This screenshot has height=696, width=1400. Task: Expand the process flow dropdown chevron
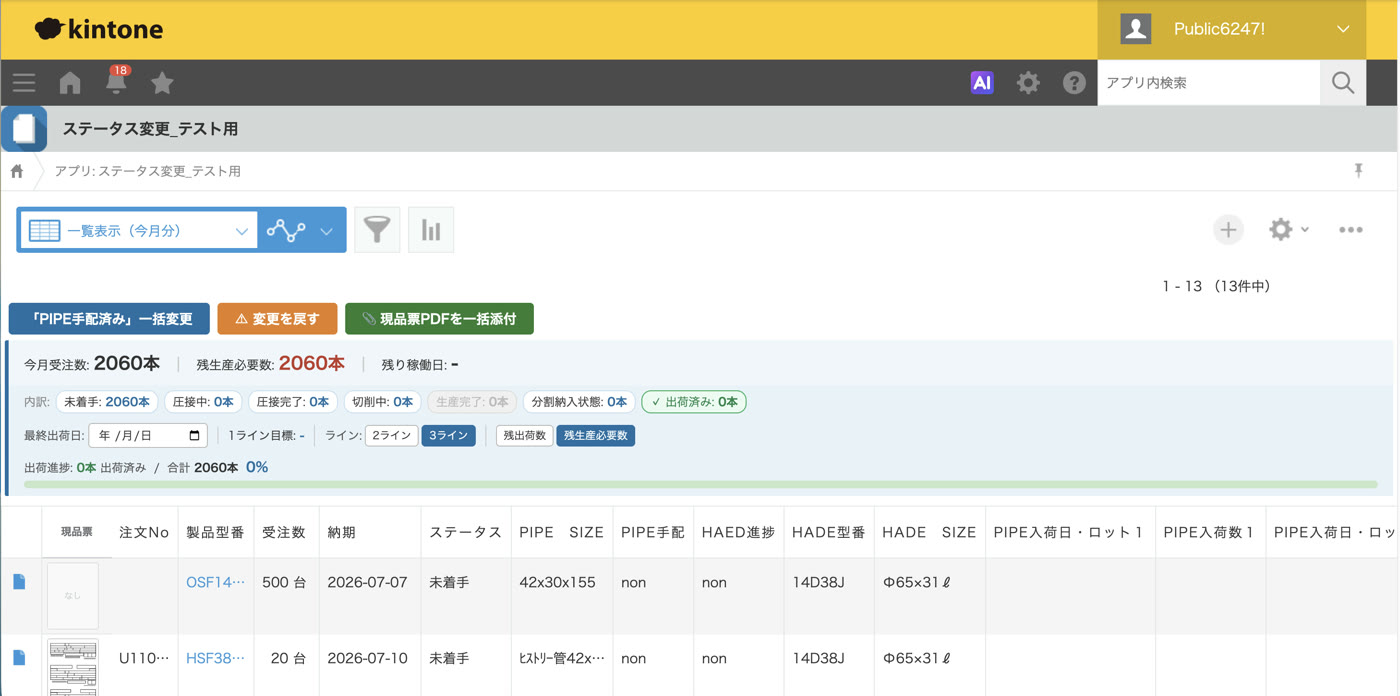(x=327, y=231)
